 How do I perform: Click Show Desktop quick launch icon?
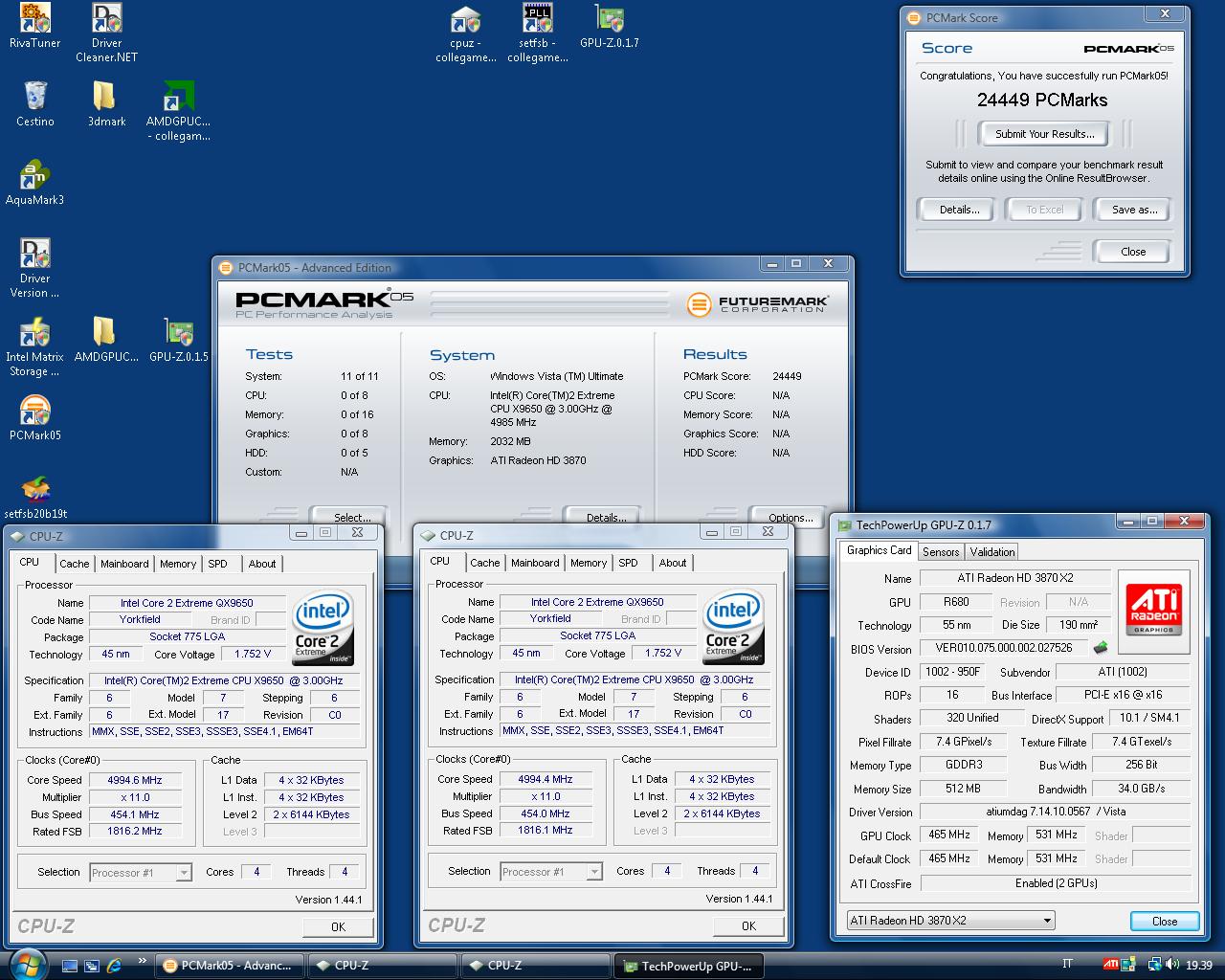70,966
